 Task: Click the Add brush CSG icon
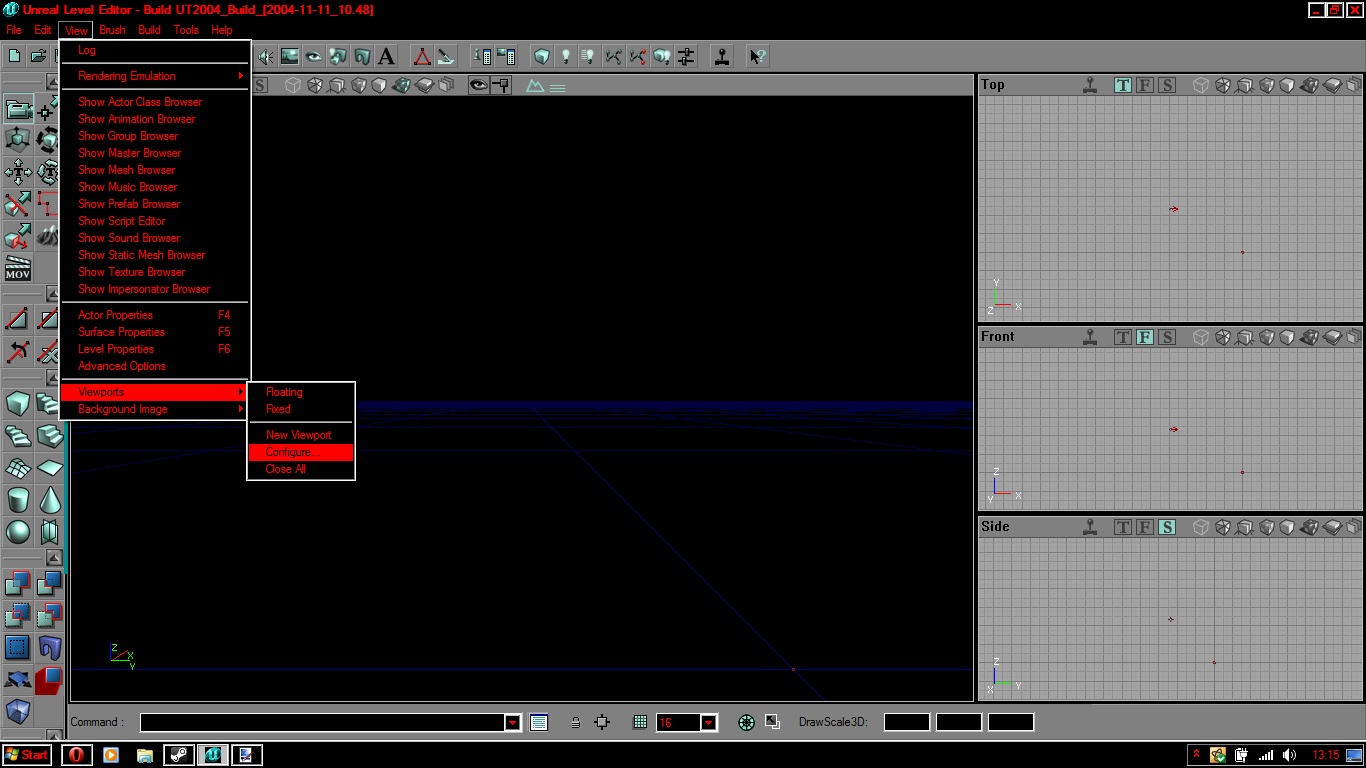18,582
